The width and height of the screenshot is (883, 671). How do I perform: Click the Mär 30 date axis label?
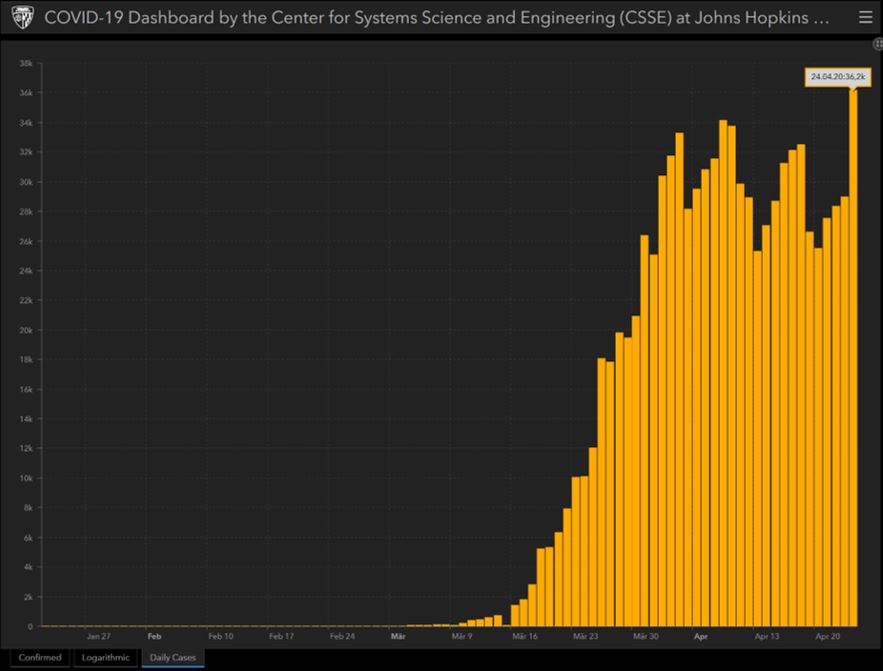[x=645, y=636]
